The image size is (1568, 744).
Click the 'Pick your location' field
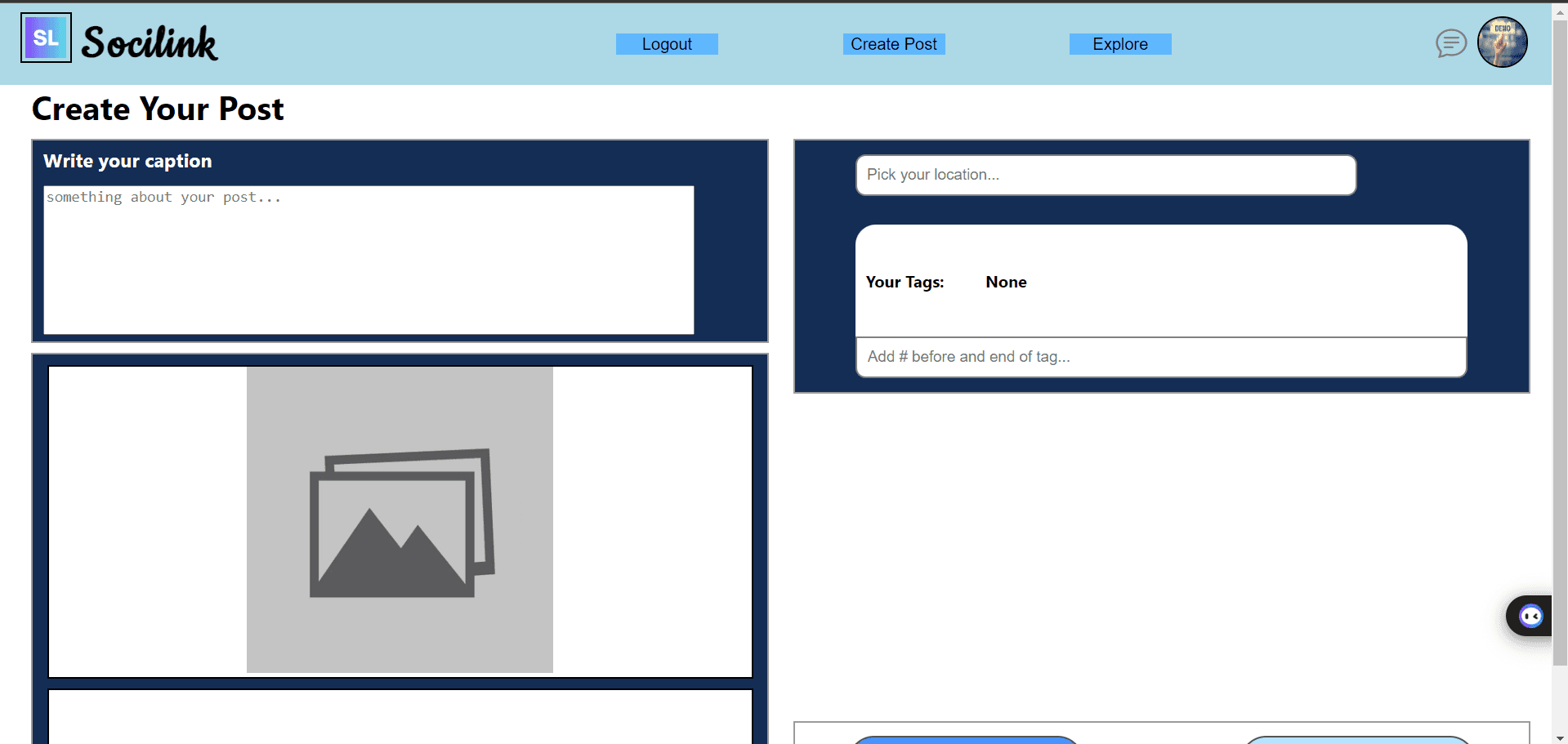click(1106, 175)
